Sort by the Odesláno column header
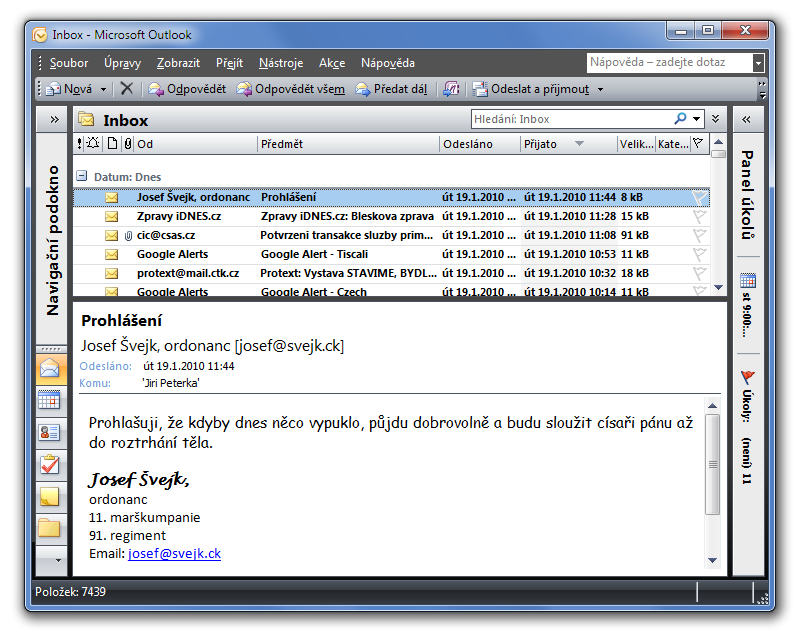The image size is (811, 636). click(x=480, y=144)
